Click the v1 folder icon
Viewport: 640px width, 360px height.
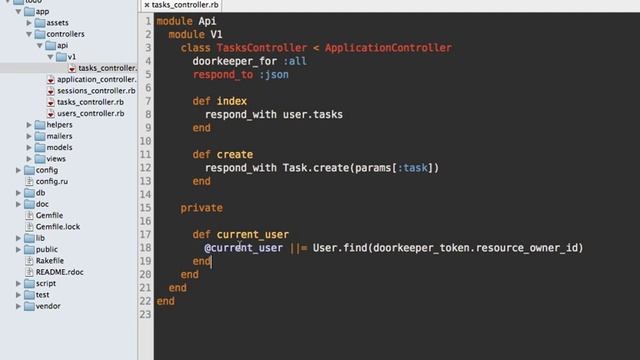(61, 57)
